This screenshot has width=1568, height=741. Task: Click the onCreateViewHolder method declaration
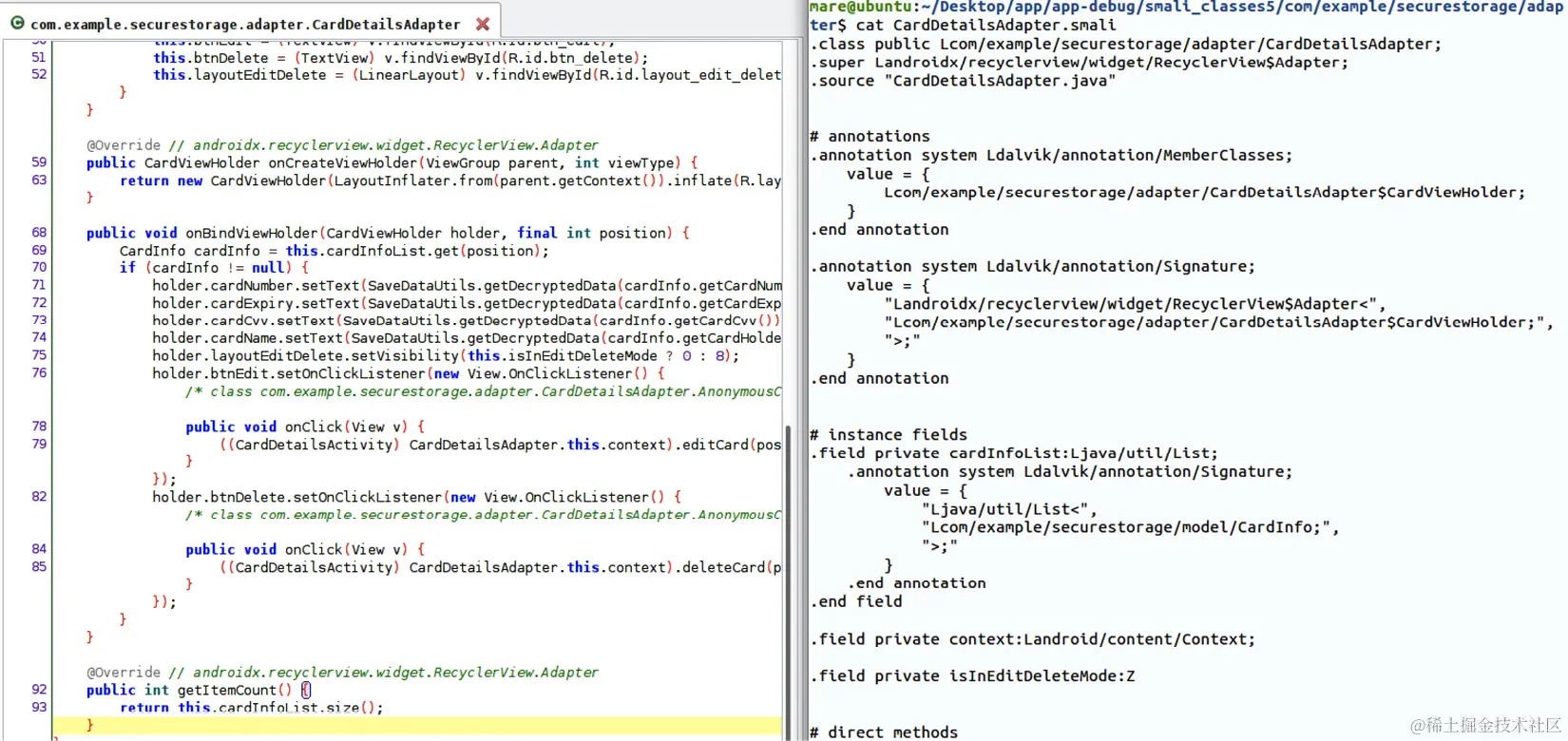click(392, 162)
